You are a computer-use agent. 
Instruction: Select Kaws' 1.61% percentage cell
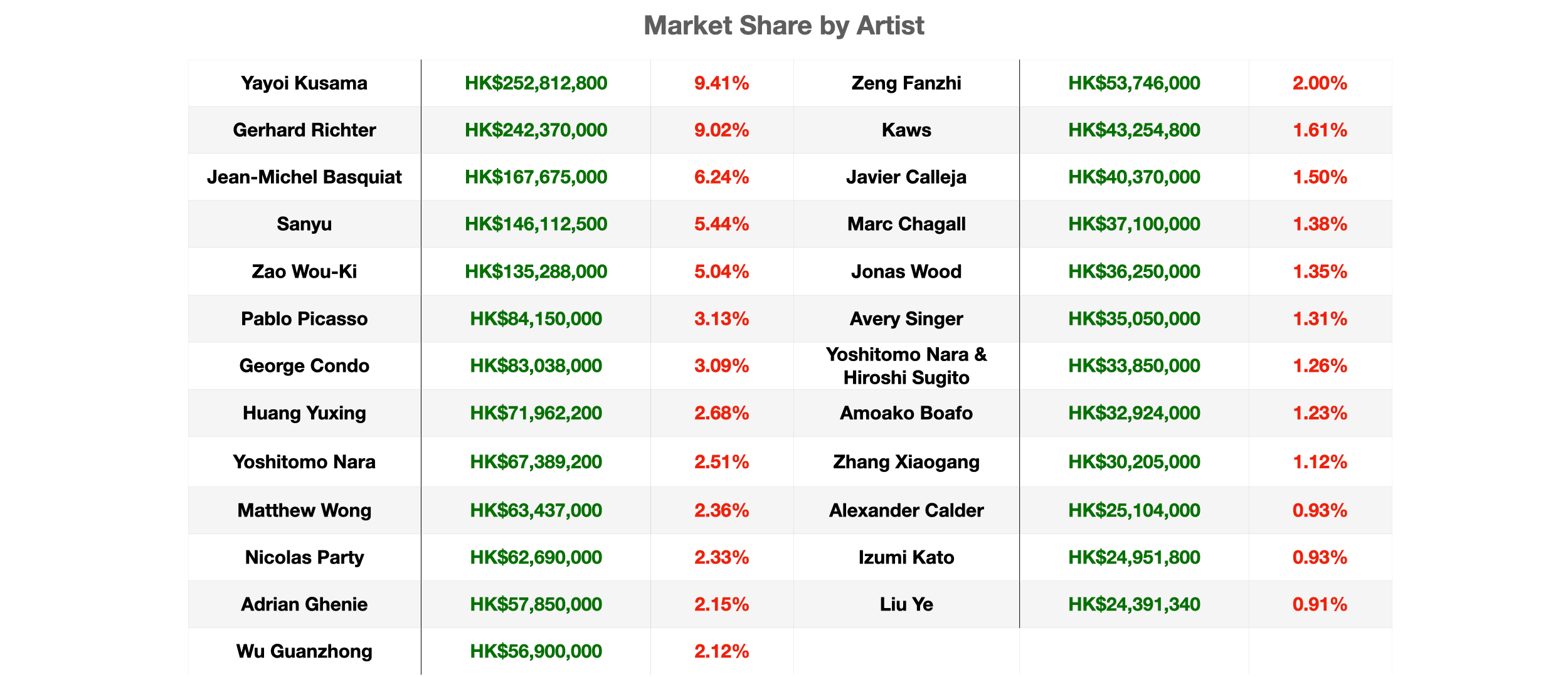click(x=1320, y=130)
